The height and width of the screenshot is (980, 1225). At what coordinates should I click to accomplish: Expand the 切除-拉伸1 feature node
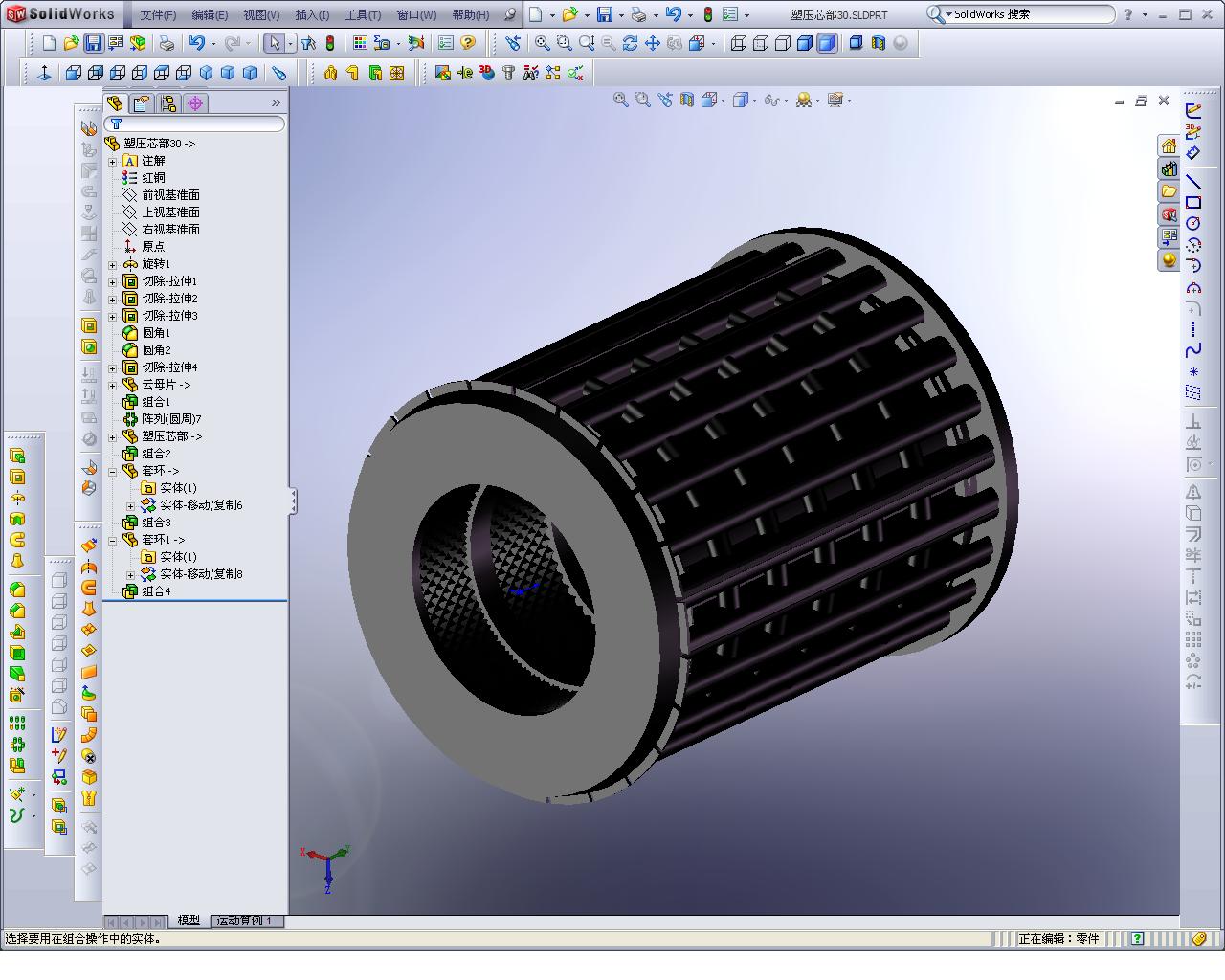click(113, 281)
